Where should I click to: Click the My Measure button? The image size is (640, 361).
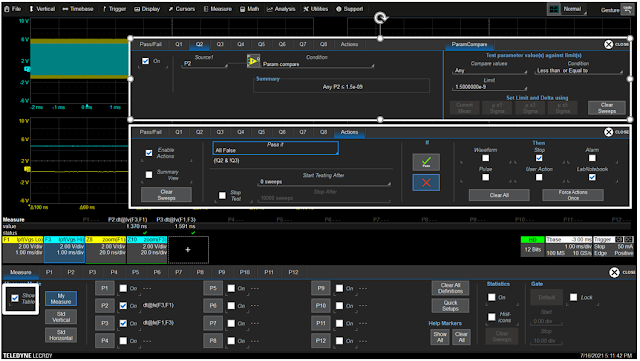click(61, 299)
